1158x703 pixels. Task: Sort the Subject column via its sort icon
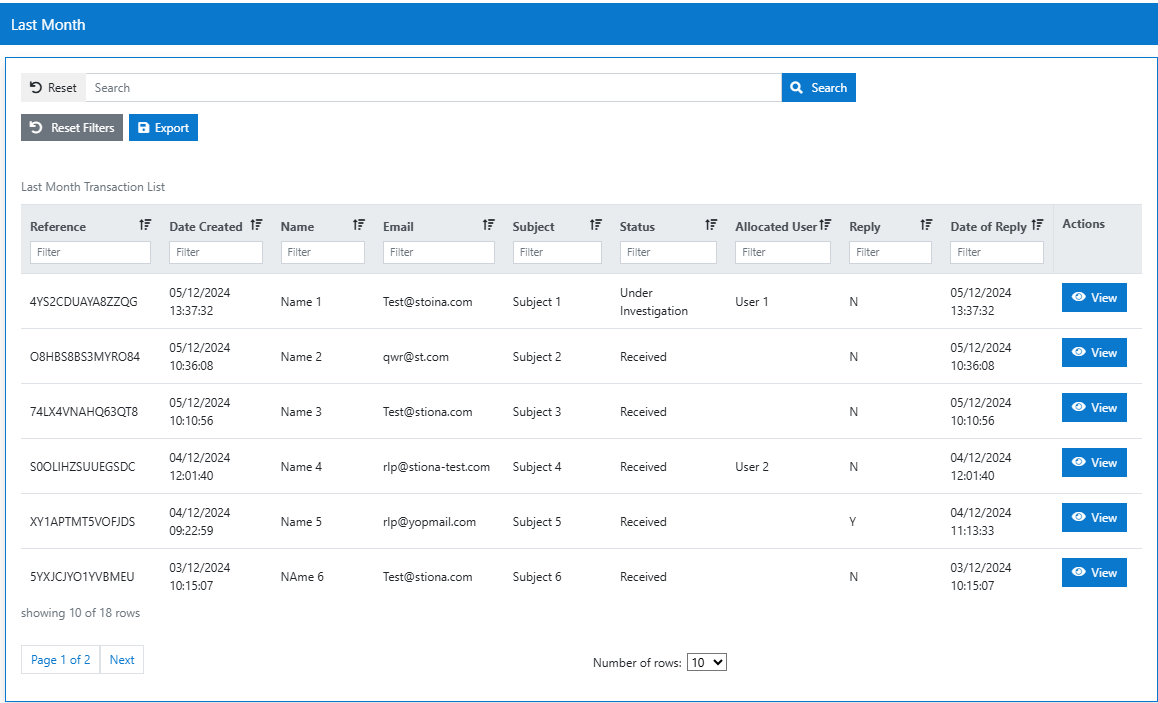point(595,224)
